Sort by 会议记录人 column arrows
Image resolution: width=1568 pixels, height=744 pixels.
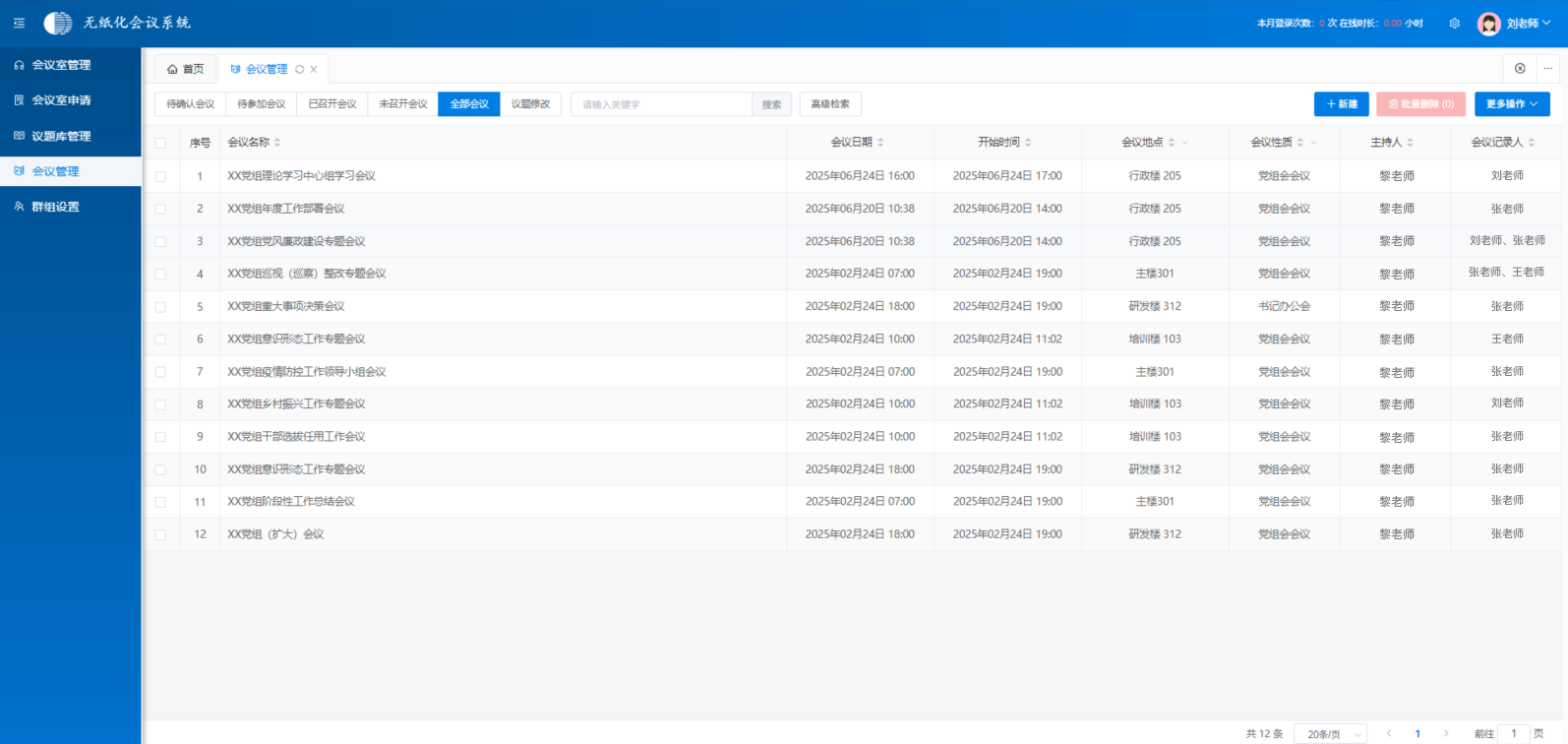pyautogui.click(x=1531, y=143)
